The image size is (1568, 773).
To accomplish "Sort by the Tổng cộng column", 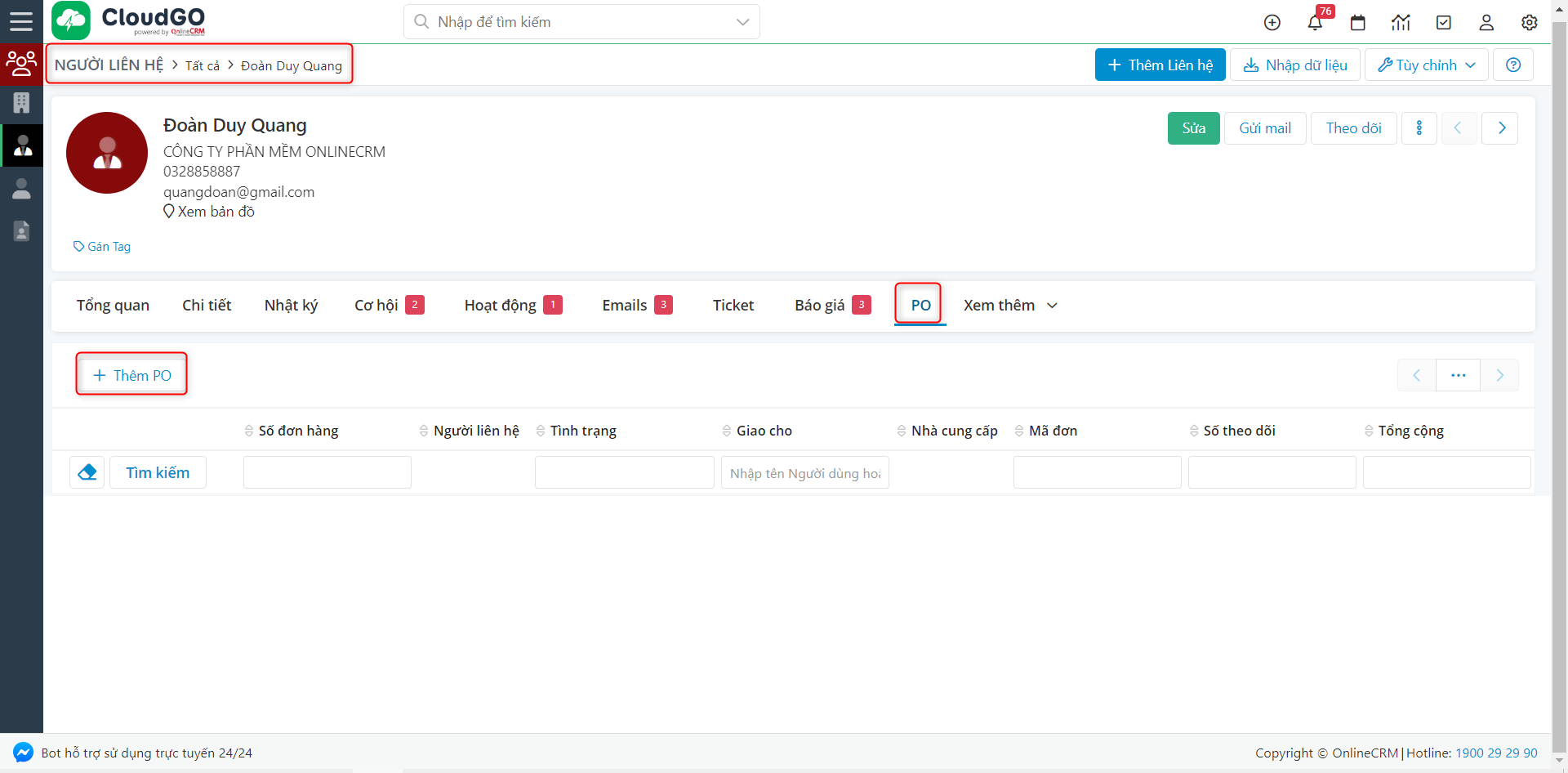I will pos(1410,431).
